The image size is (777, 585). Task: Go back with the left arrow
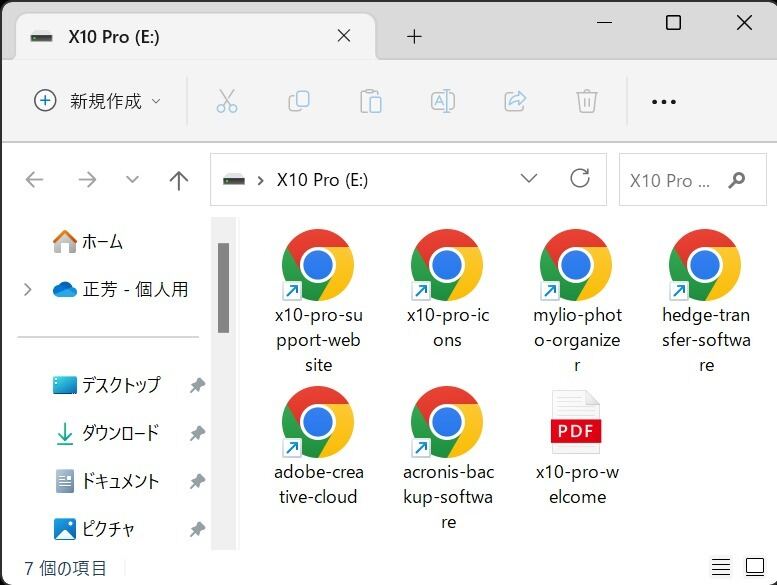click(x=34, y=180)
